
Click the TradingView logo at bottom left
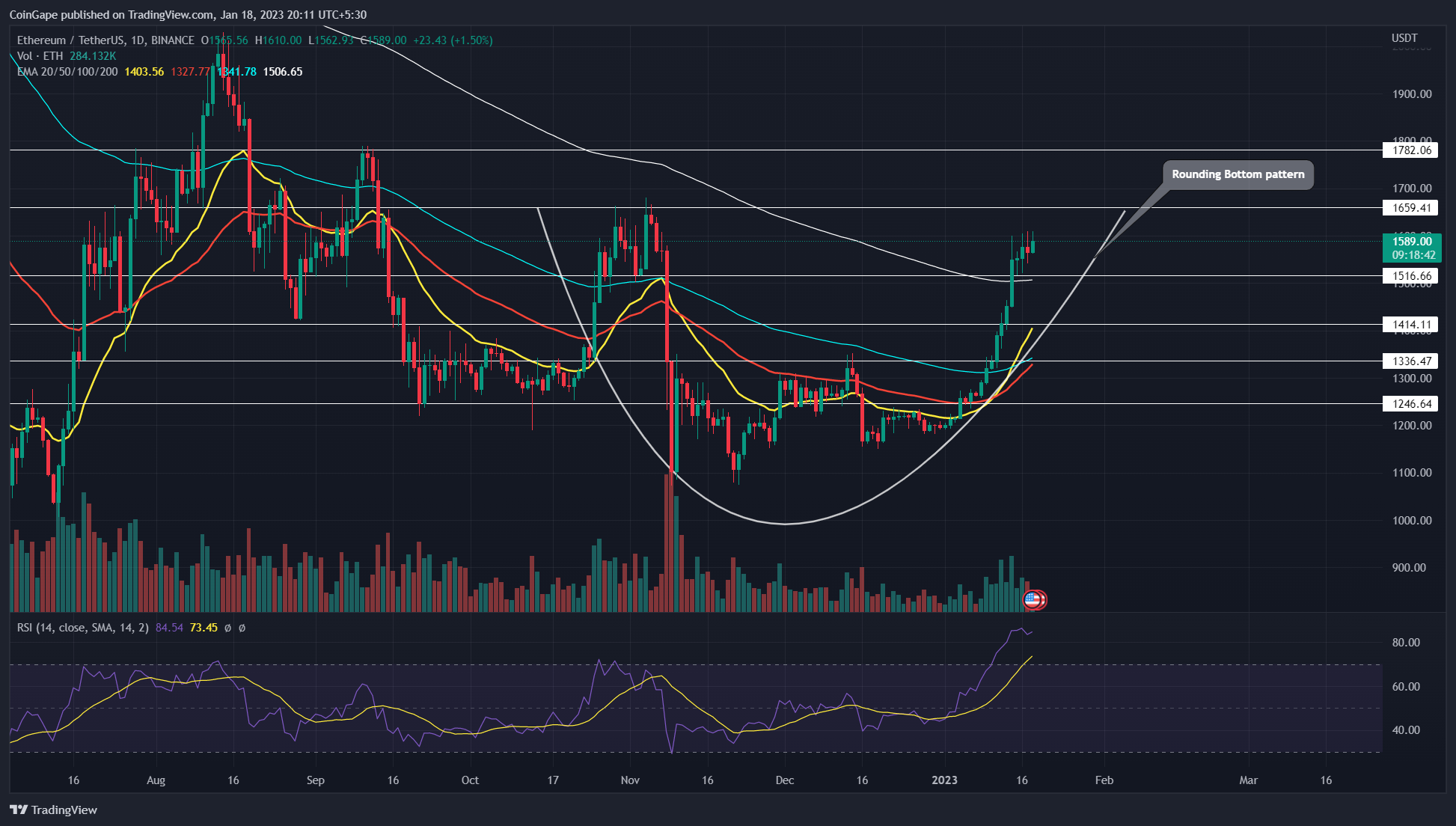click(53, 810)
